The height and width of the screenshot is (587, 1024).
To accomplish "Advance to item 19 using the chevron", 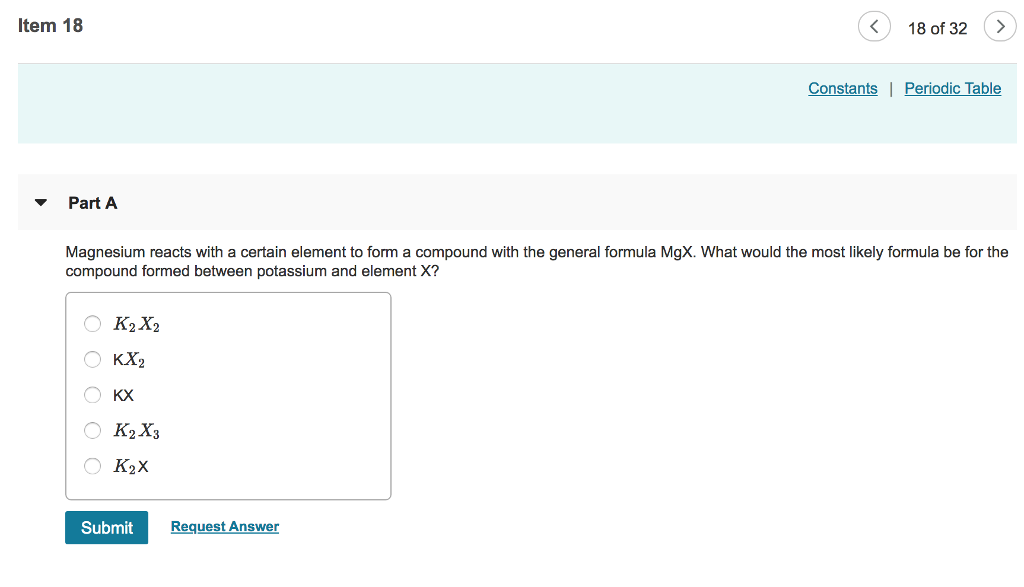I will click(1000, 27).
